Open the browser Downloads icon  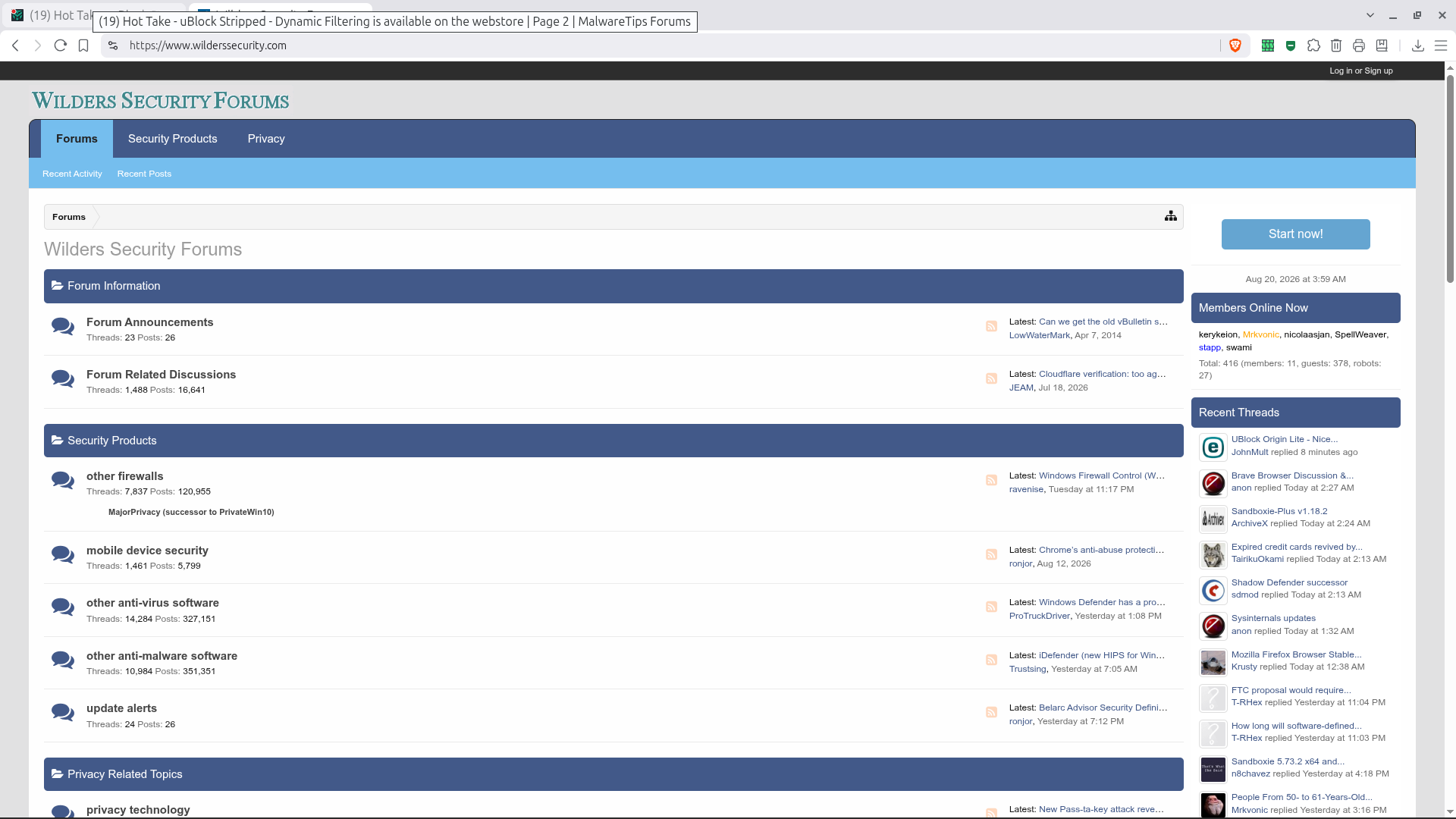click(x=1417, y=45)
